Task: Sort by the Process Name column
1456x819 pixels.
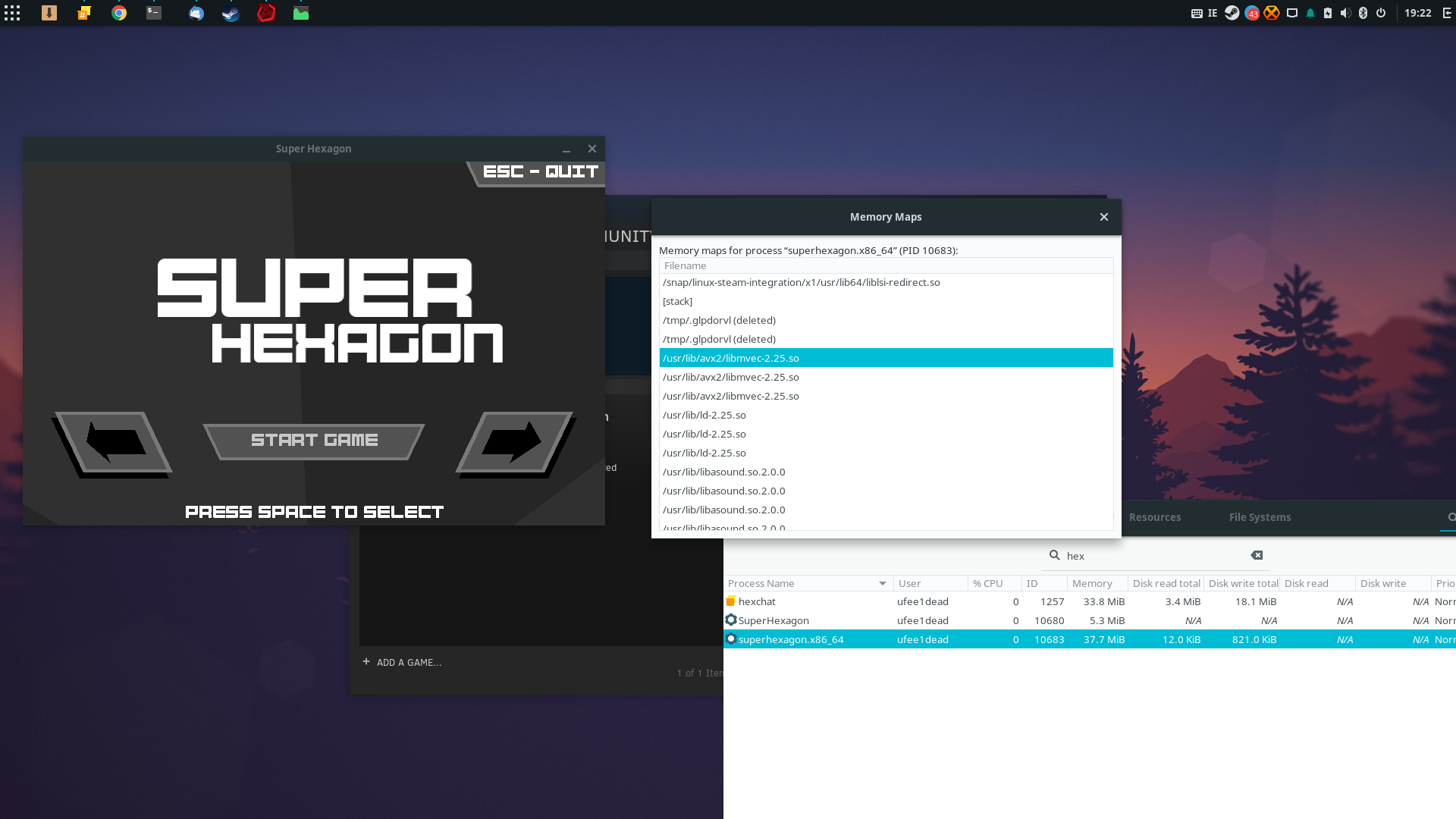Action: click(x=808, y=583)
